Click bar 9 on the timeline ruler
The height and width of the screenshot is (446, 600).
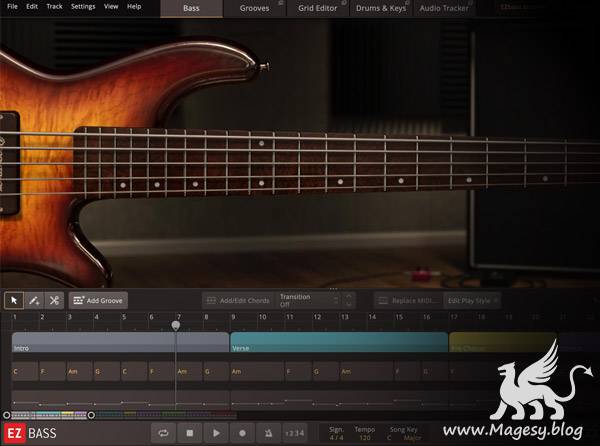233,317
